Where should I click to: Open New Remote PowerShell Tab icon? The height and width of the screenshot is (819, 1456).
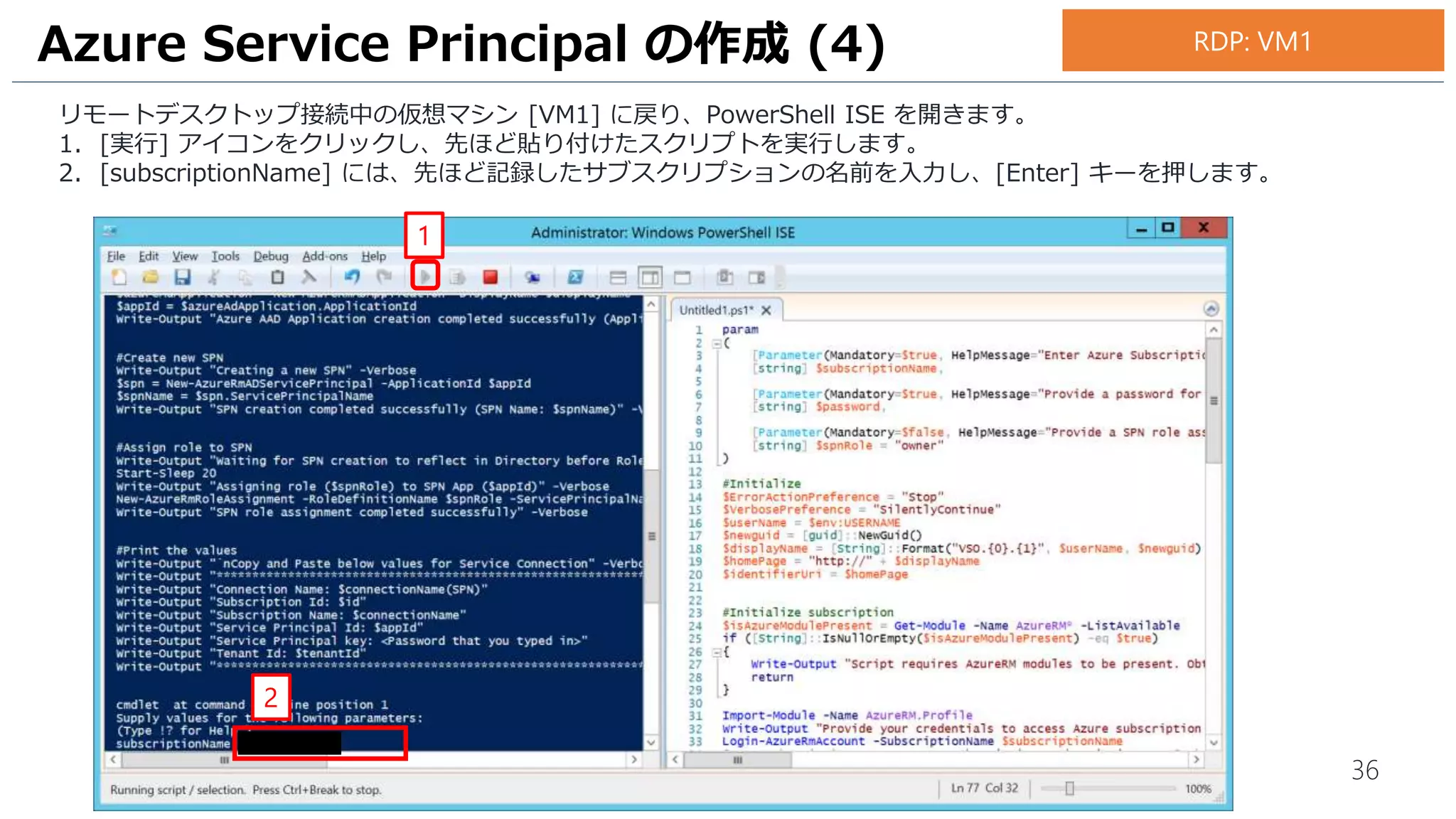(532, 277)
